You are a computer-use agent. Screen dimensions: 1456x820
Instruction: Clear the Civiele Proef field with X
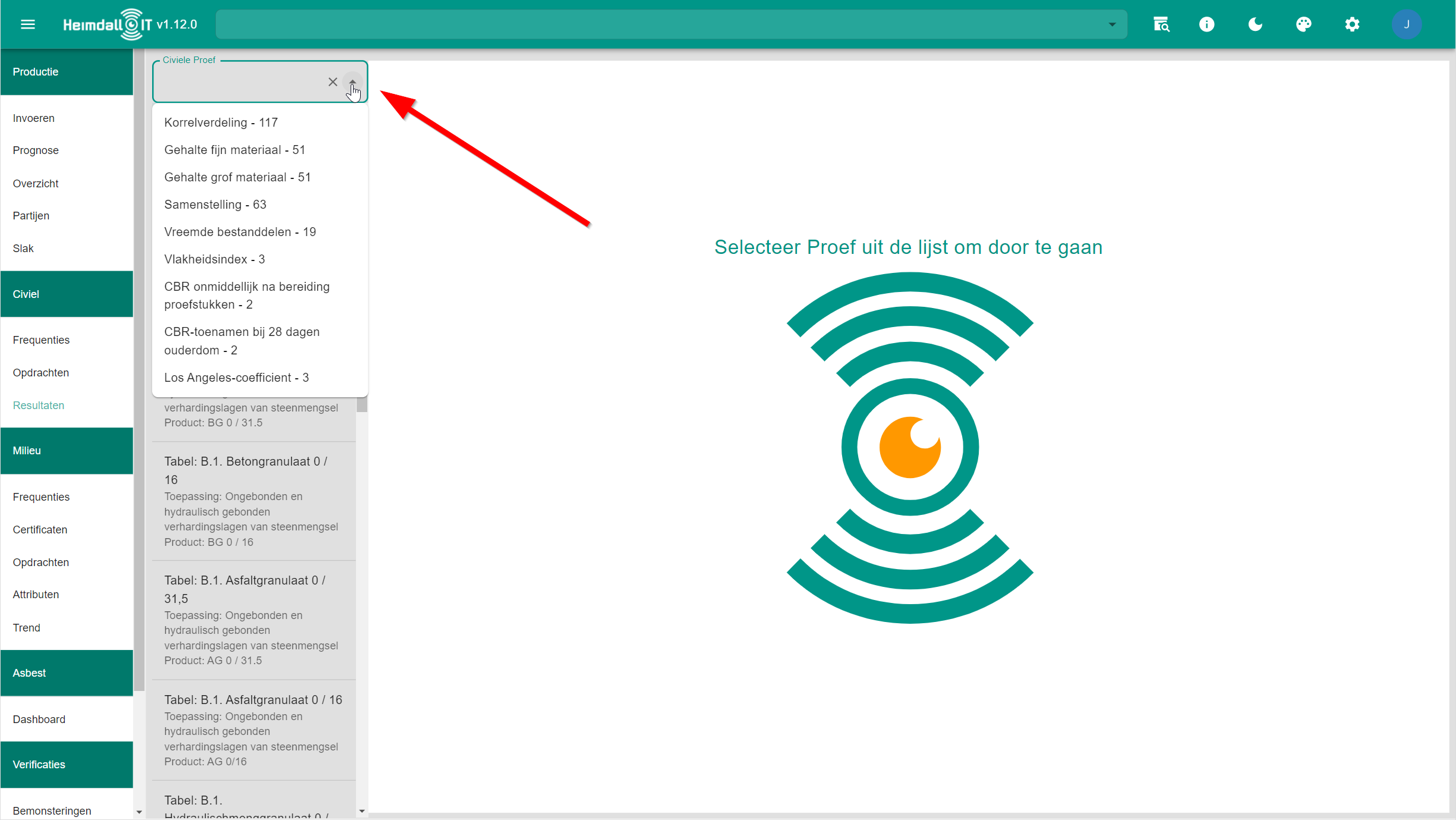tap(333, 82)
